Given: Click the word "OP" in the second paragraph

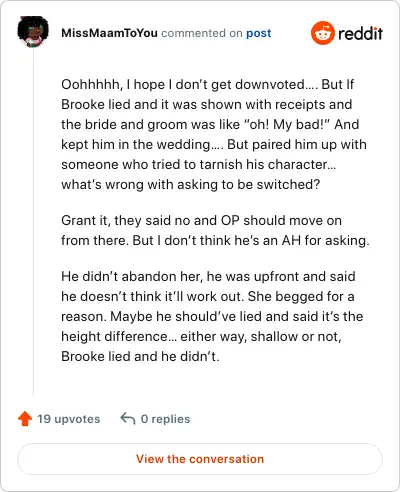Looking at the screenshot, I should (x=230, y=220).
